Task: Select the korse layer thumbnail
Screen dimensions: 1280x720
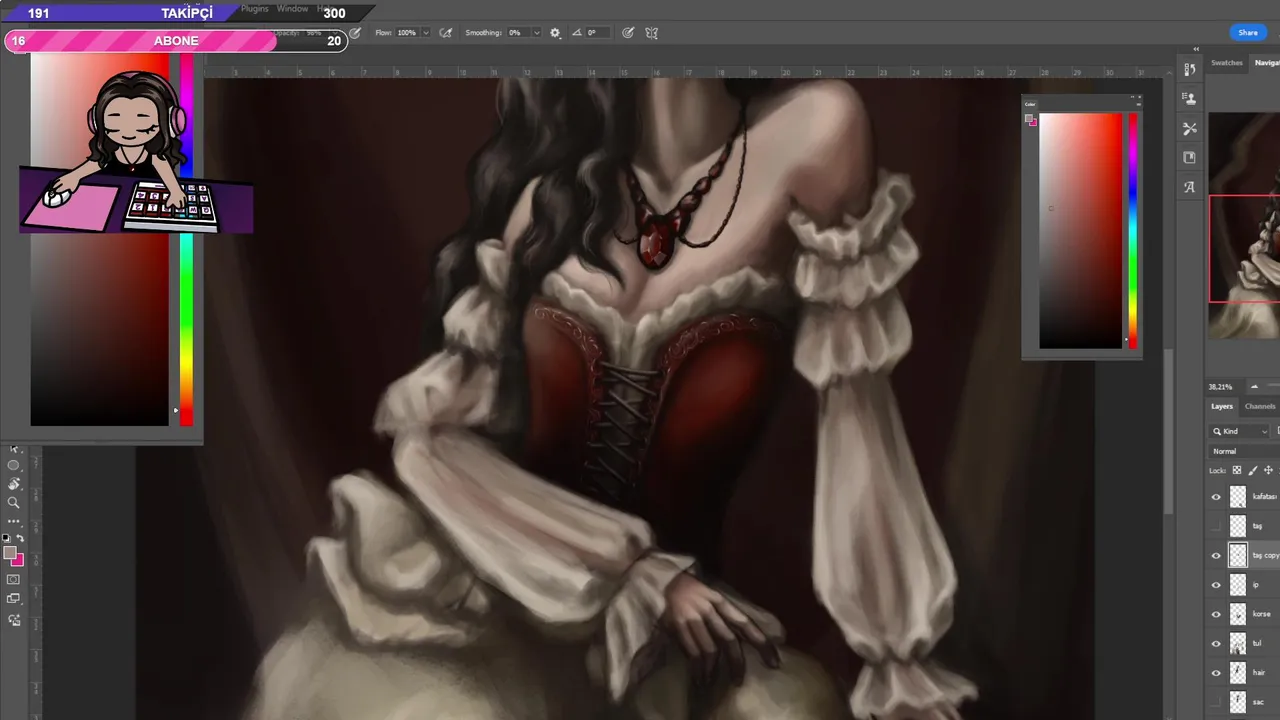Action: coord(1238,614)
